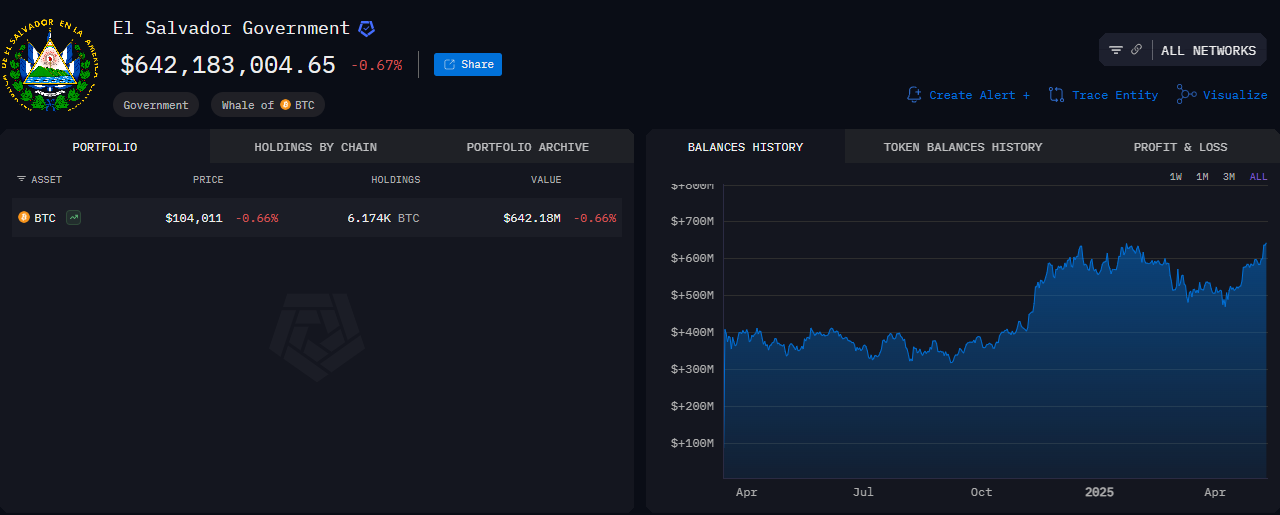Sort the portfolio by the ASSET column
This screenshot has width=1280, height=515.
coord(40,180)
